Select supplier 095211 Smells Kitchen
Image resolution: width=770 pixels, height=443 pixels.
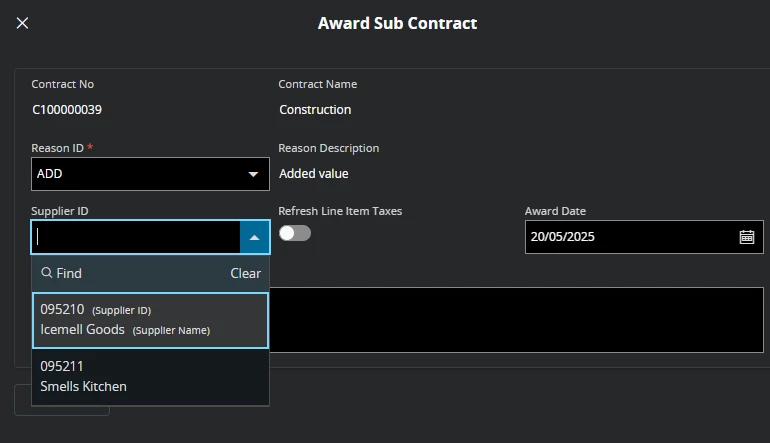coord(150,377)
